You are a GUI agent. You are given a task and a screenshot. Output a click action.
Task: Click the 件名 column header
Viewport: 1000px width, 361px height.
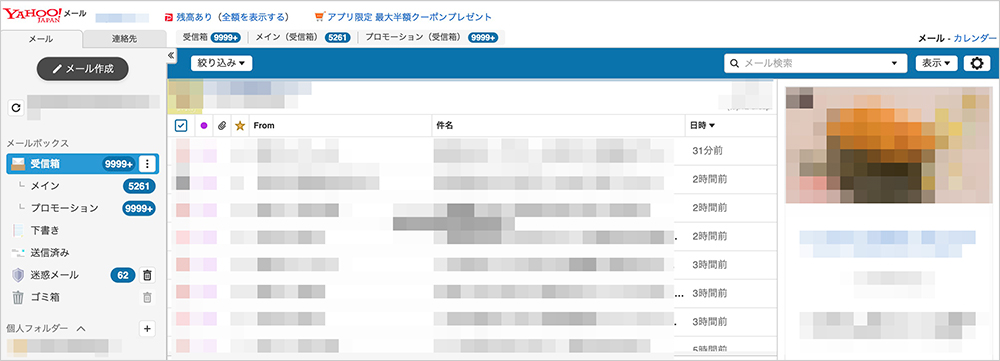point(445,126)
